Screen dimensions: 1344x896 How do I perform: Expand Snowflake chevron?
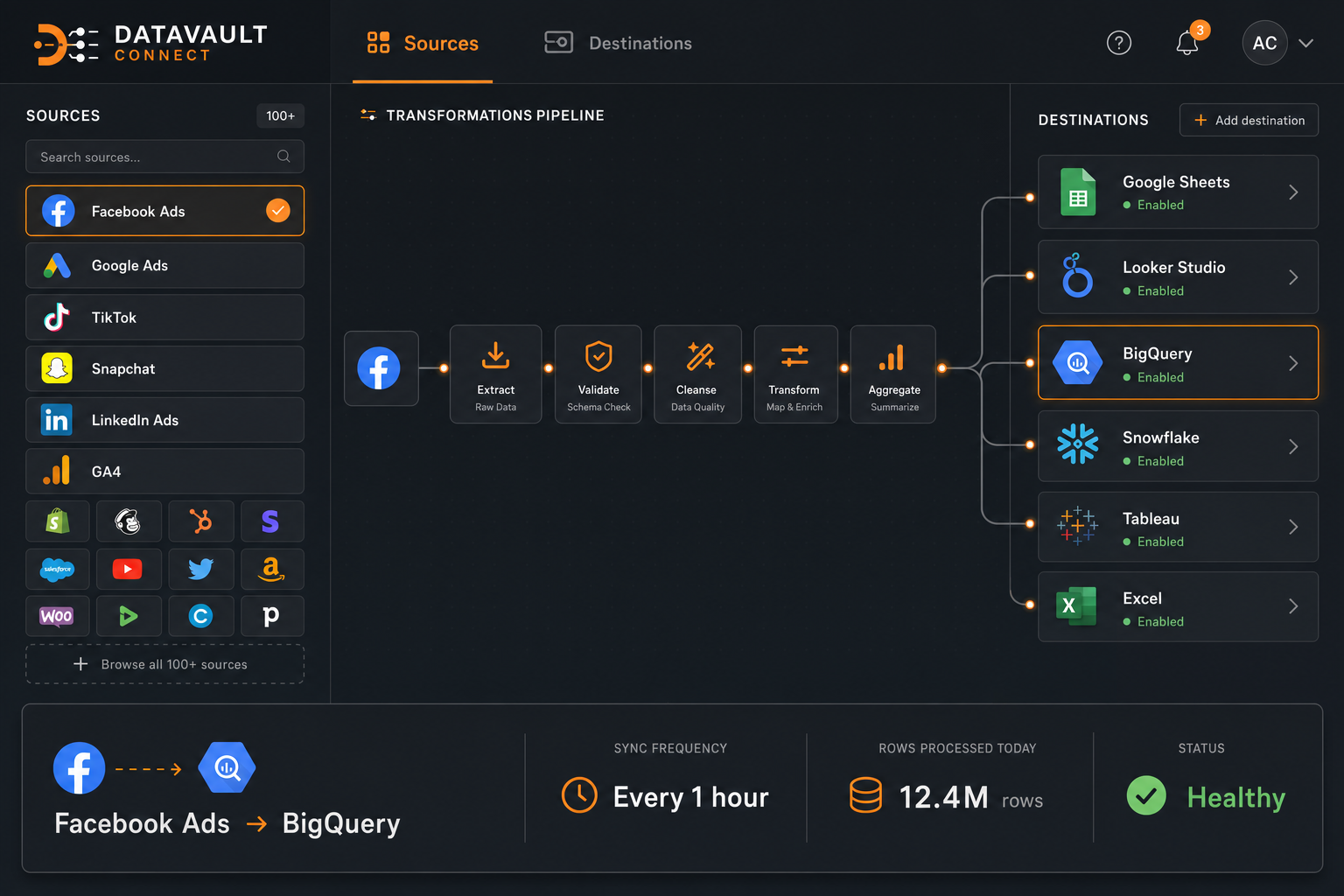coord(1293,446)
